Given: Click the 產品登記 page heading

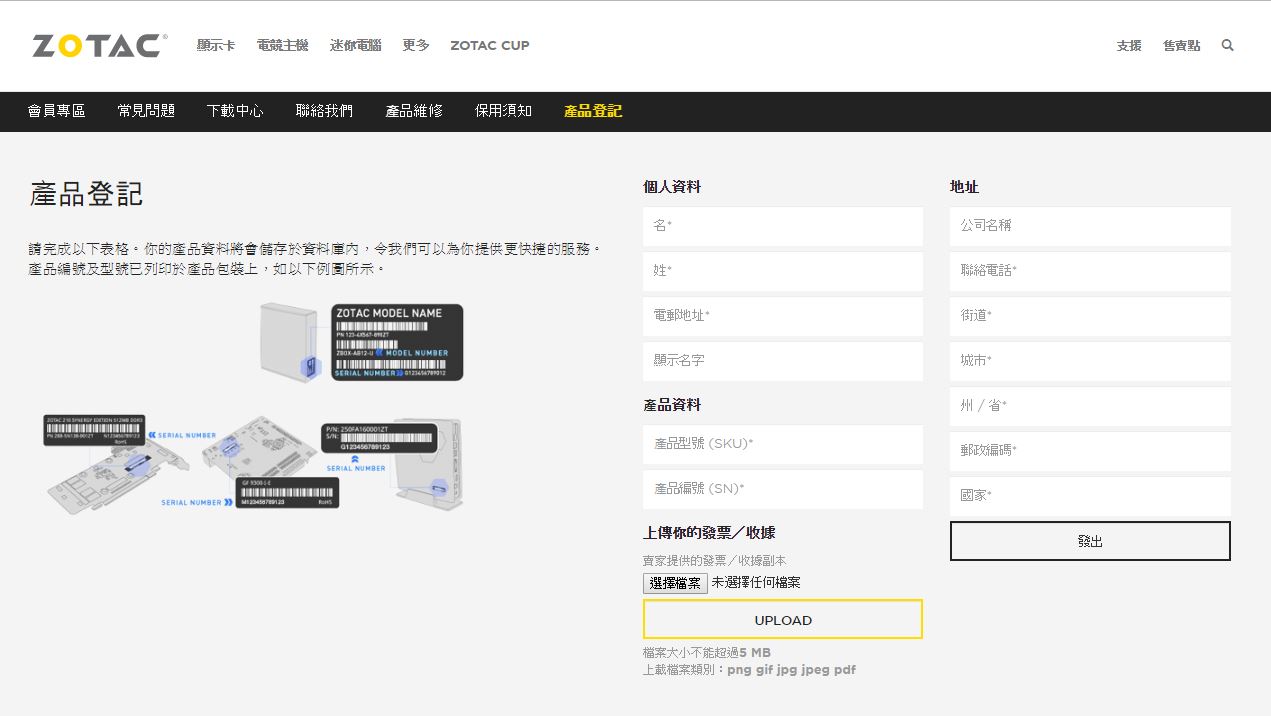Looking at the screenshot, I should click(x=86, y=194).
